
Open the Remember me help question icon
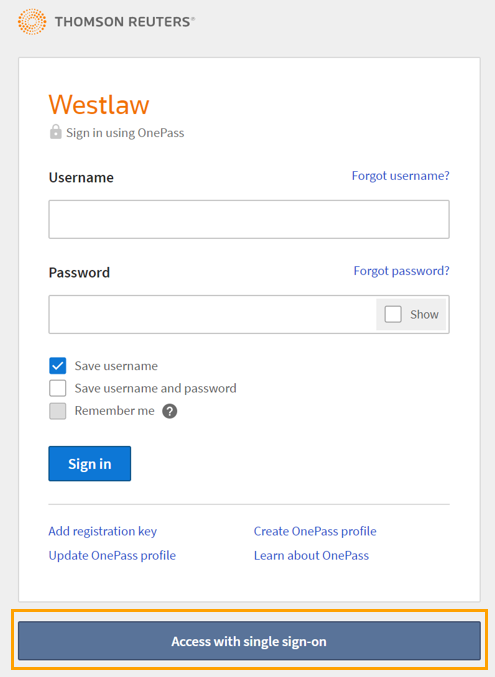169,411
